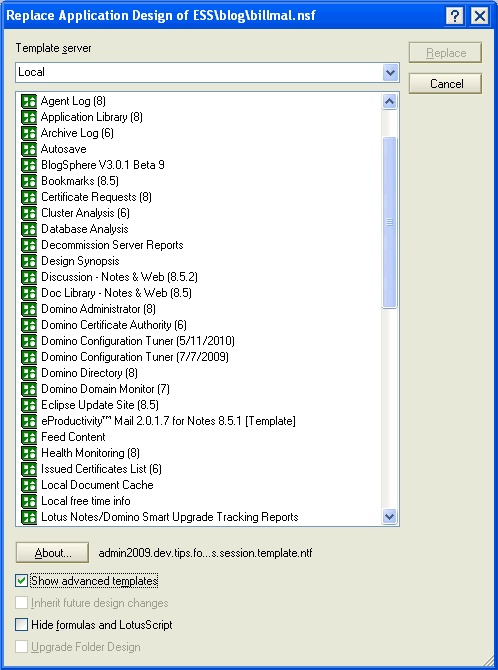Click the Eclipse Update Site icon
The width and height of the screenshot is (498, 670).
click(29, 405)
